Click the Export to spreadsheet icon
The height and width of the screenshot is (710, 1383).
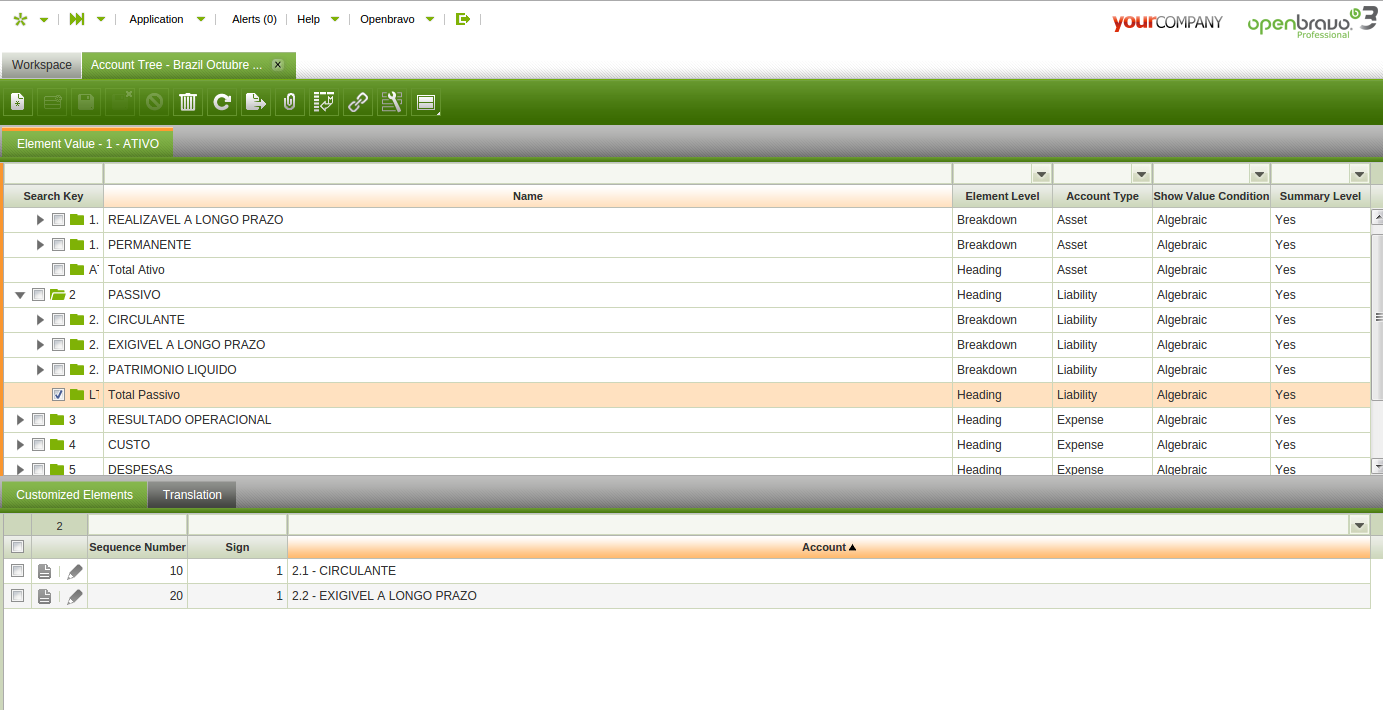click(x=256, y=102)
